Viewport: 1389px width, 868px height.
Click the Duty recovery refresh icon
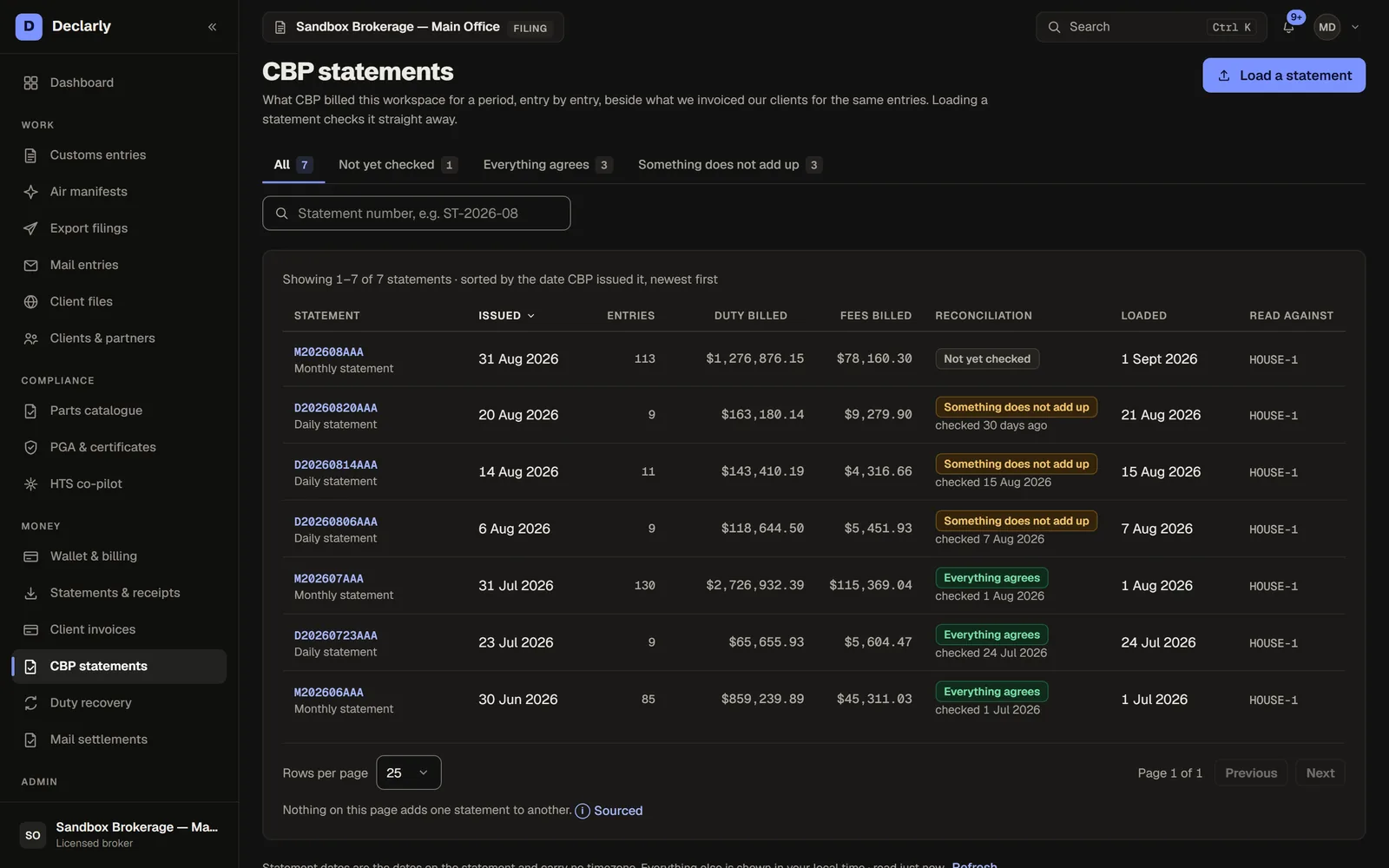[x=30, y=703]
